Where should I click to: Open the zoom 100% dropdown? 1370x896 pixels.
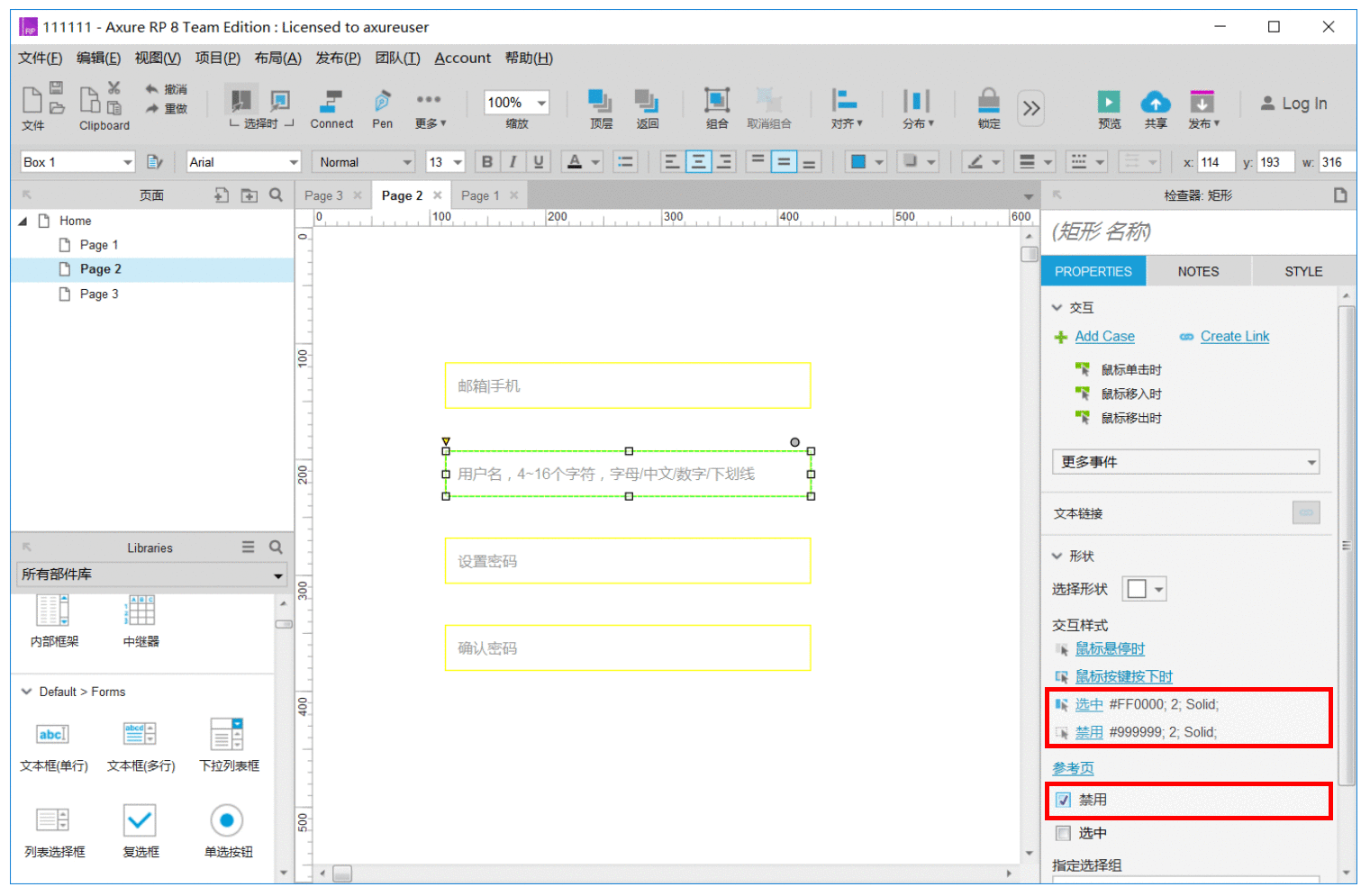click(542, 103)
